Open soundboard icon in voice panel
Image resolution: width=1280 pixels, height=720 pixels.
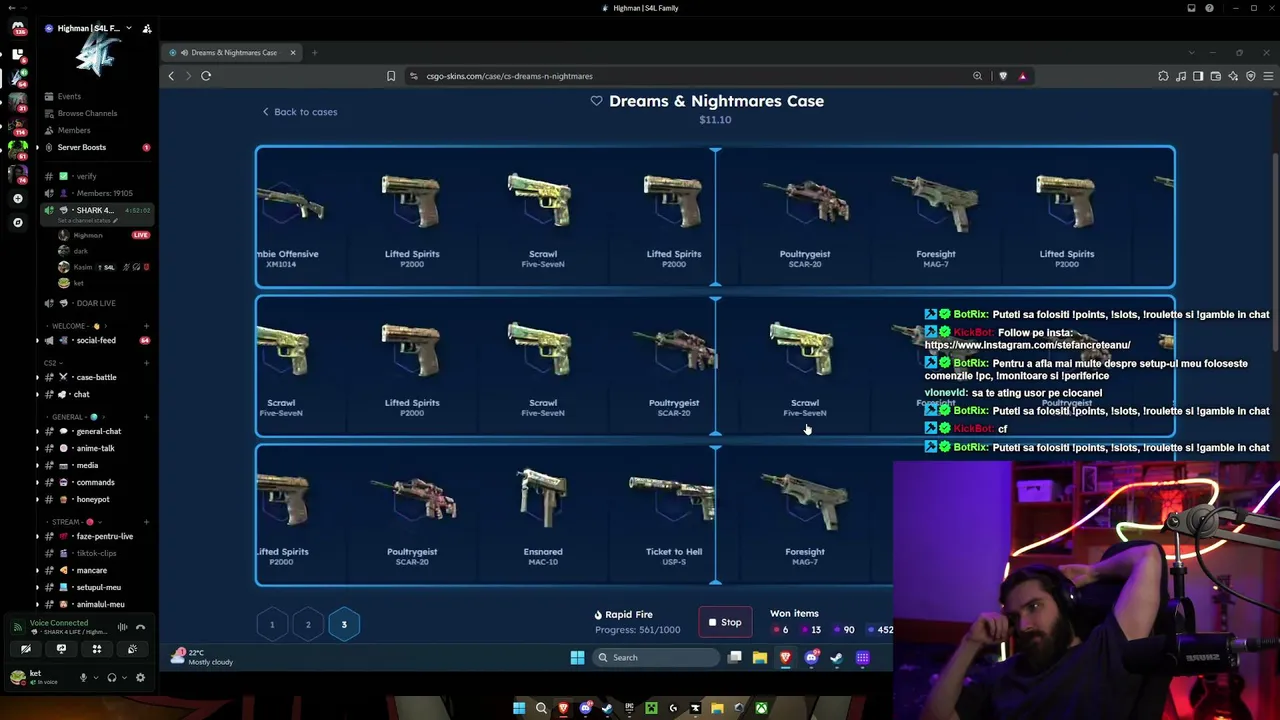coord(132,650)
